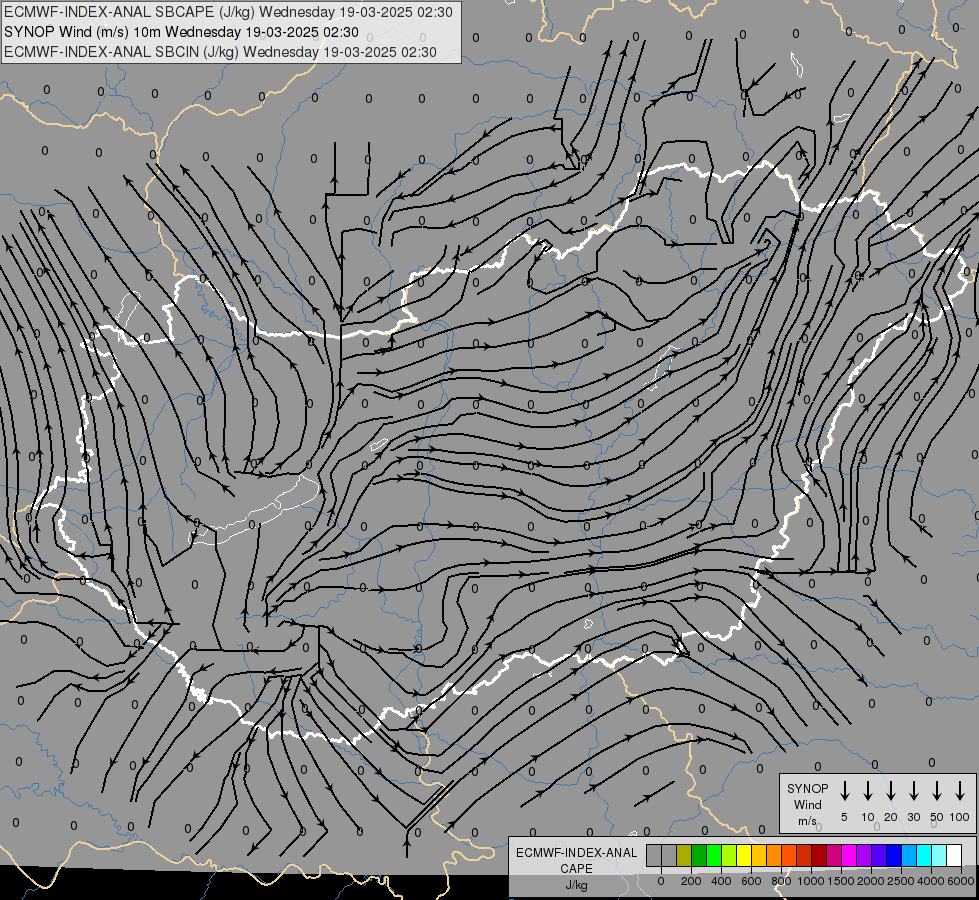Click the 100 speed label in wind legend
The image size is (979, 900).
tap(960, 817)
